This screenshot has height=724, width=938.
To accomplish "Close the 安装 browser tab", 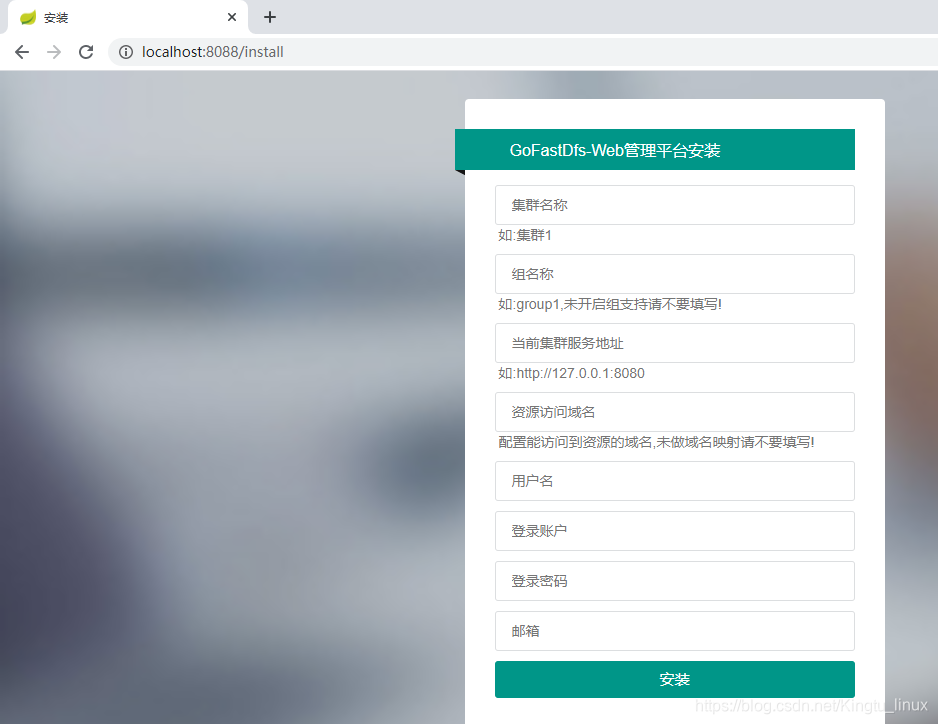I will pyautogui.click(x=231, y=17).
